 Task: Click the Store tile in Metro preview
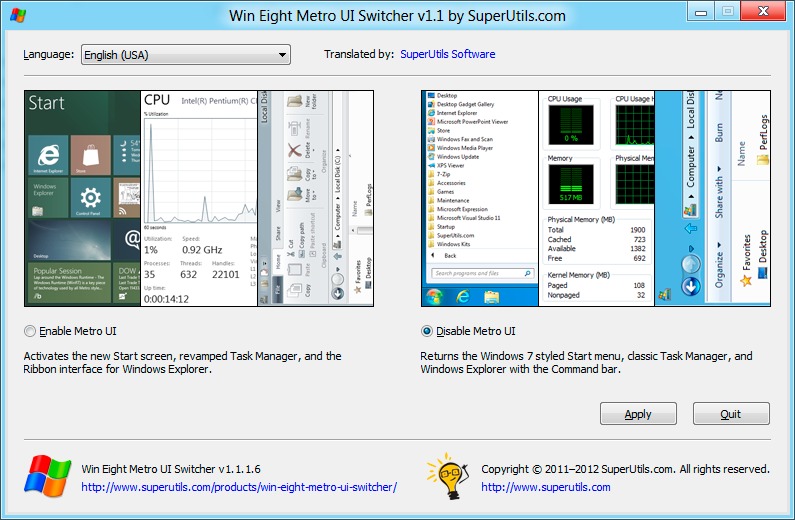pos(89,155)
